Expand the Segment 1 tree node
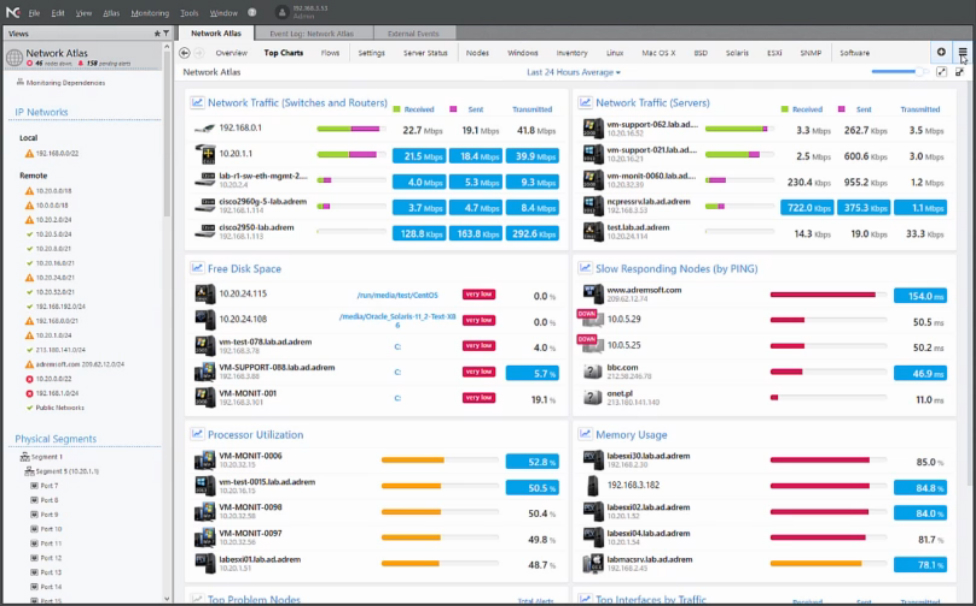Image resolution: width=976 pixels, height=606 pixels. (24, 457)
